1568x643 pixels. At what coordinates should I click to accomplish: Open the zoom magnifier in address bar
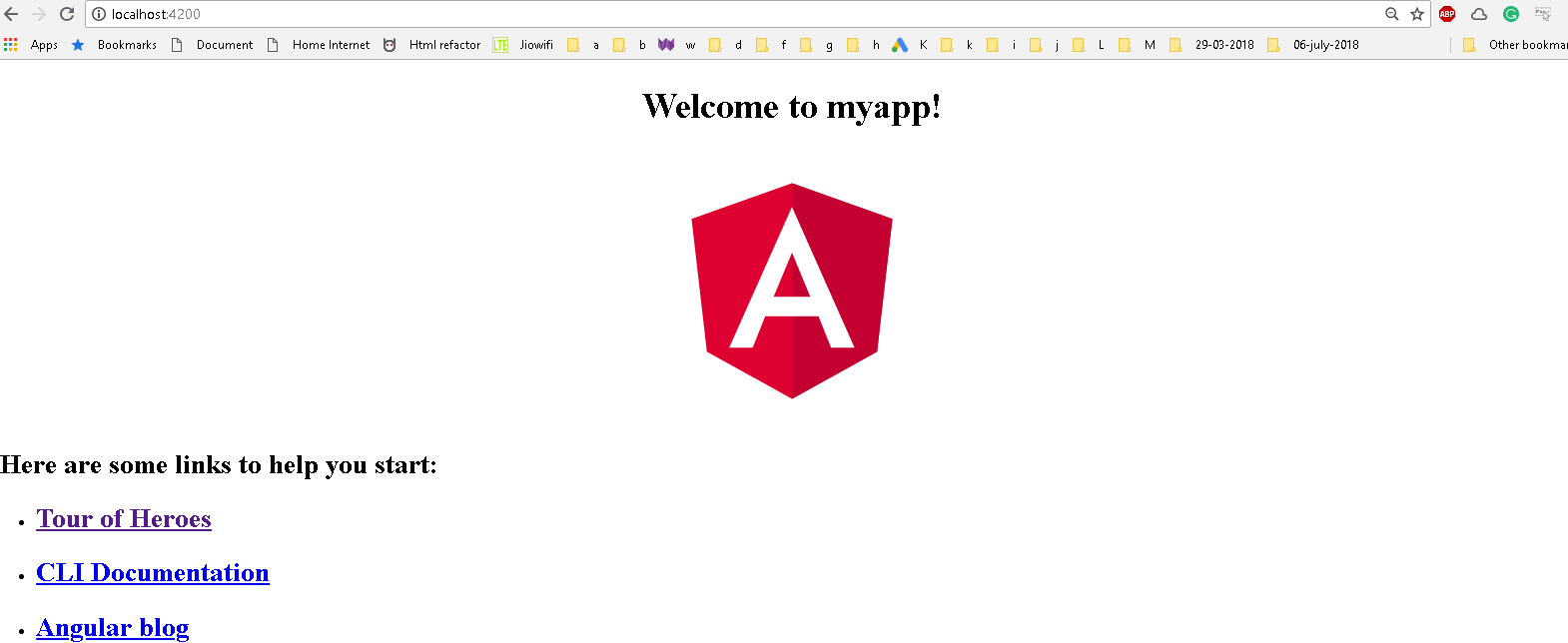click(x=1392, y=14)
